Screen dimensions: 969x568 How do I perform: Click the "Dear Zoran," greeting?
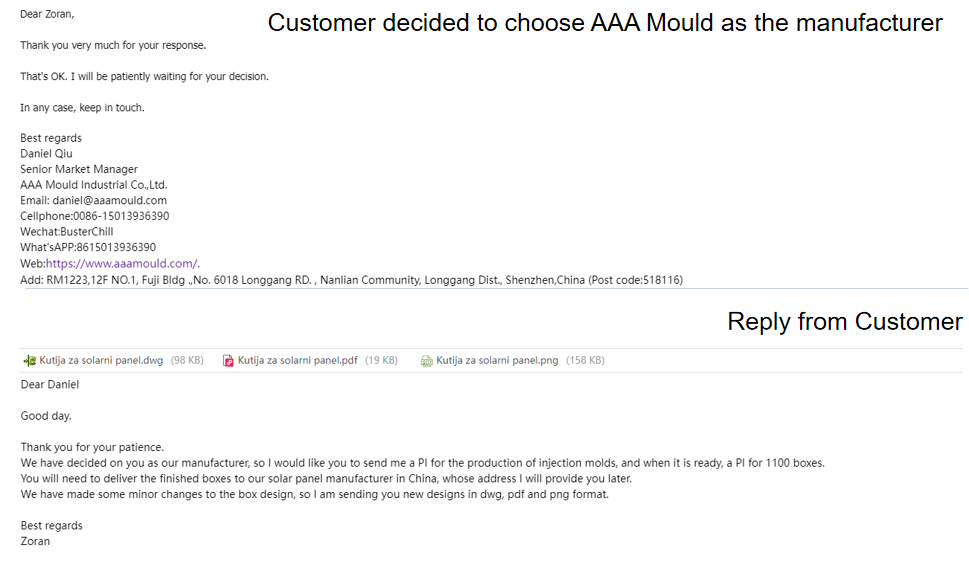pos(47,15)
